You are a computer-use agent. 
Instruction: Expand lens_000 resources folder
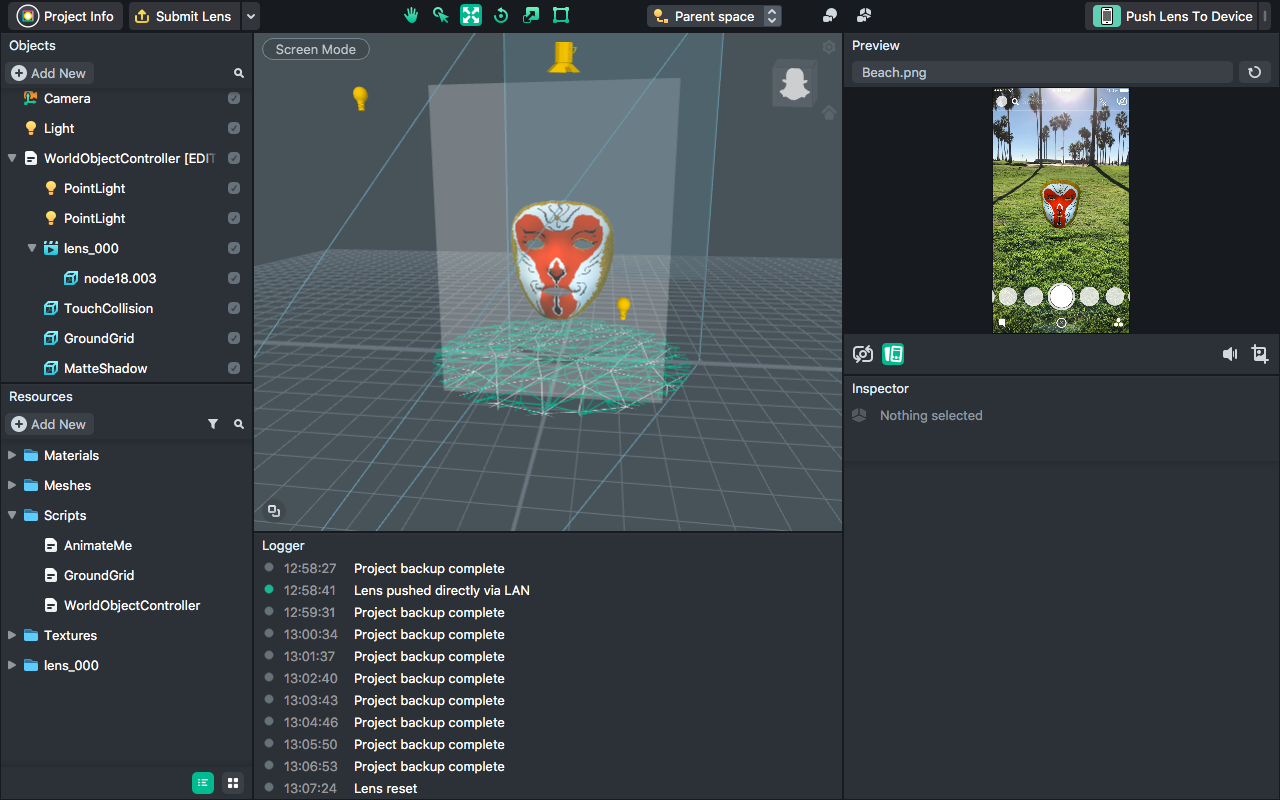tap(12, 665)
